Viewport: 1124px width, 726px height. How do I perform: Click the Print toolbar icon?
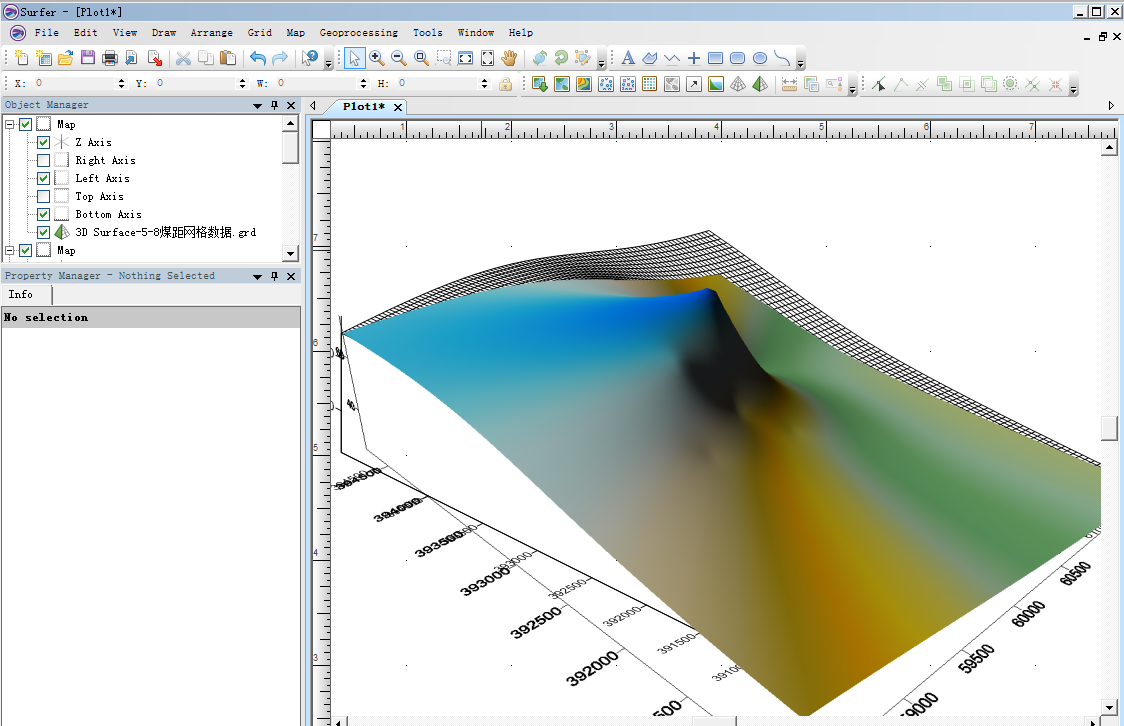tap(110, 58)
